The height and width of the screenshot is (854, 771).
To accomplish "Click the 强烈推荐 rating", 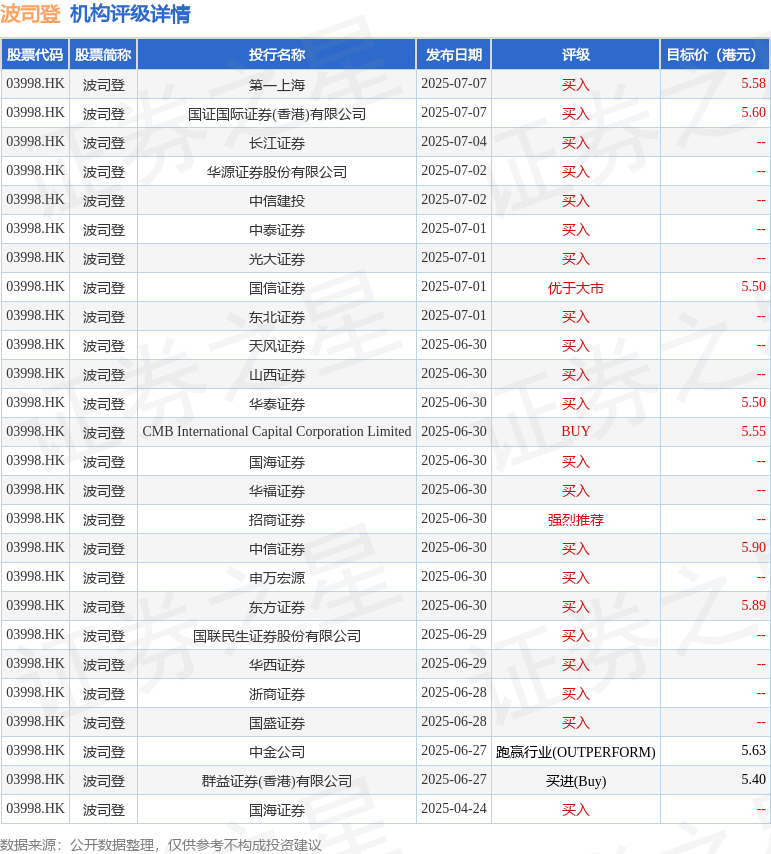I will coord(576,520).
